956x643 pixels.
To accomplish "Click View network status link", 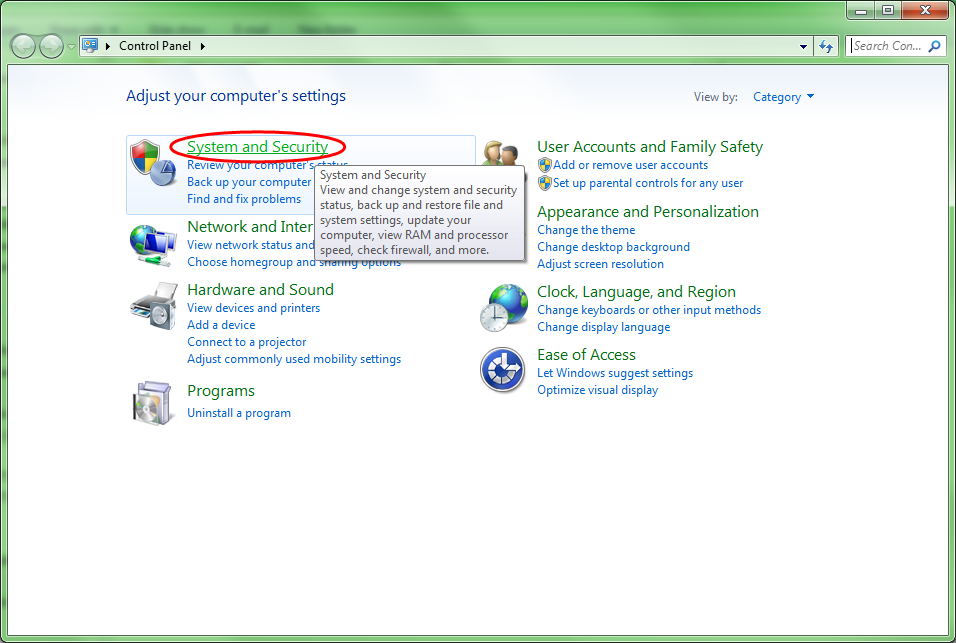I will (251, 245).
